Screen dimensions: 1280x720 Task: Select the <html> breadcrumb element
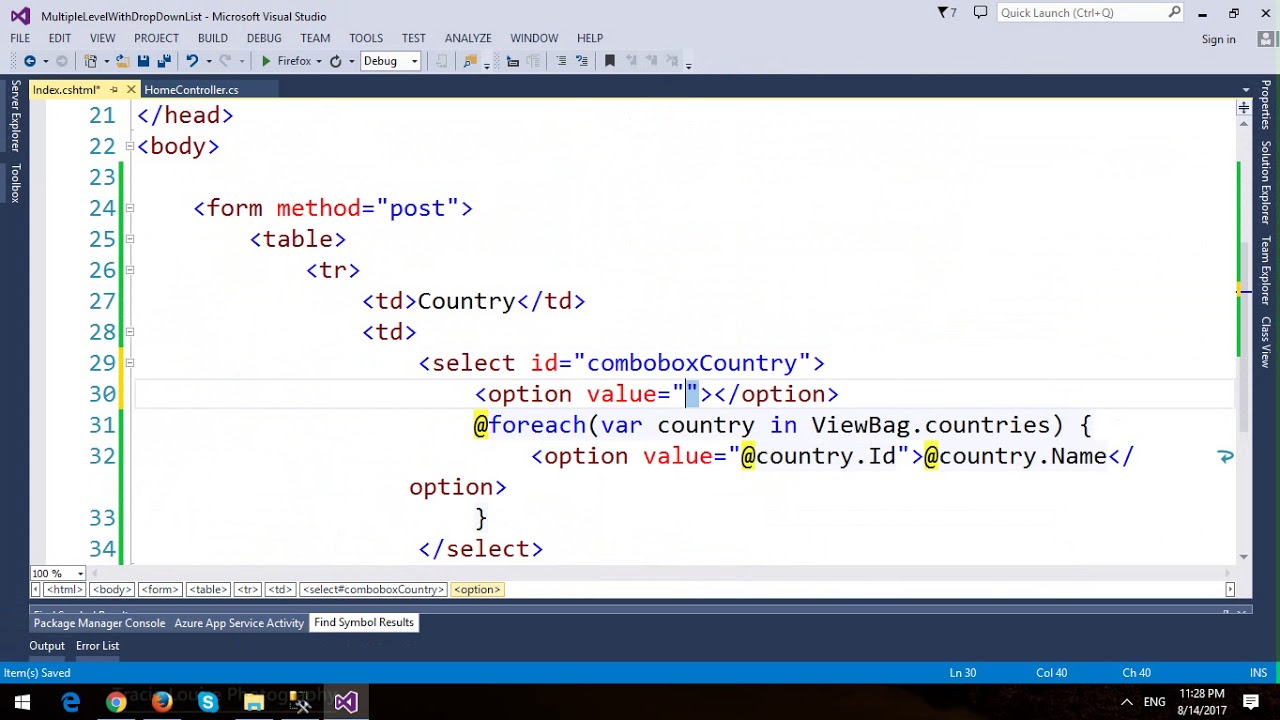[64, 590]
